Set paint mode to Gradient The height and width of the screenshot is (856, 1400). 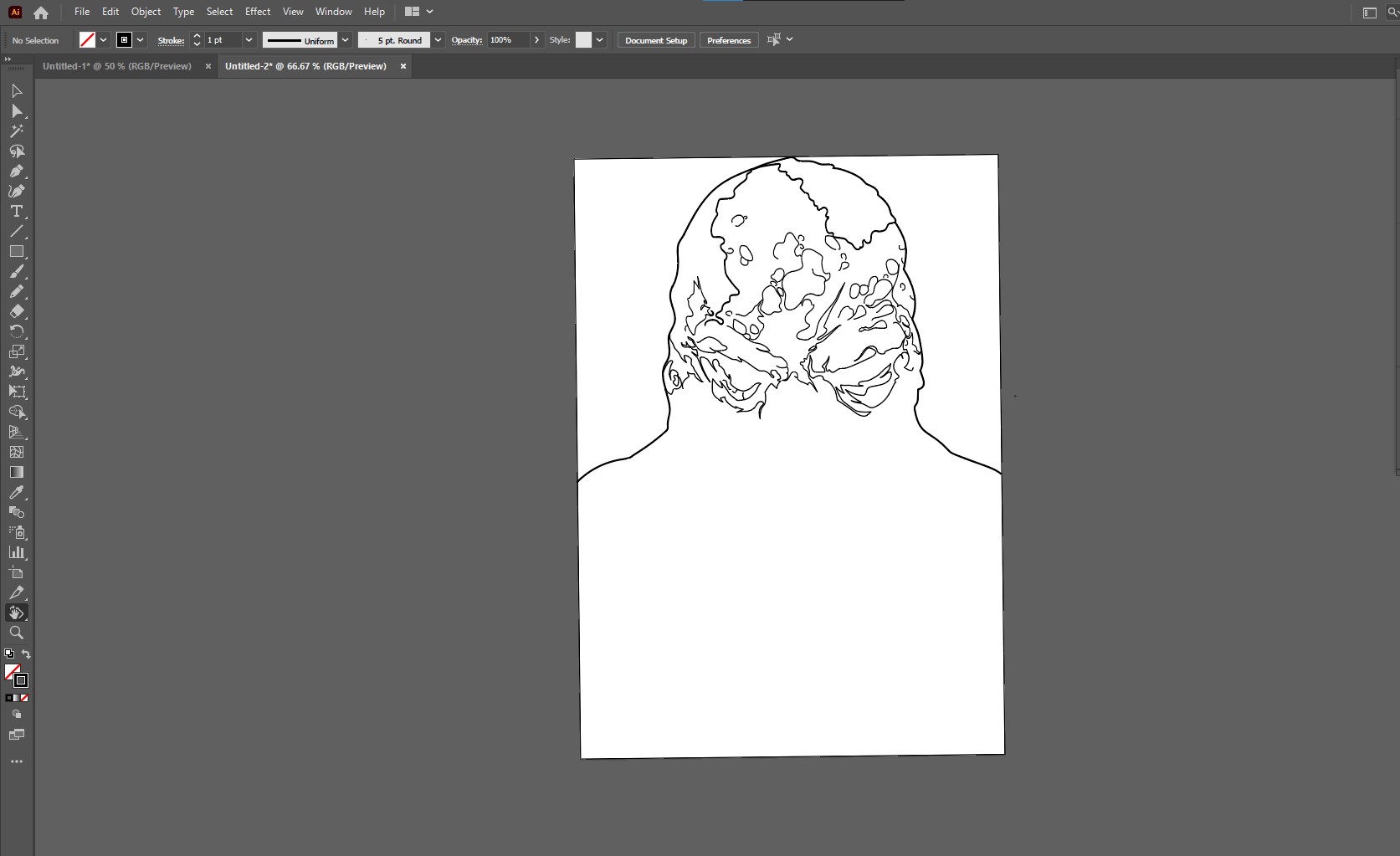pos(17,698)
